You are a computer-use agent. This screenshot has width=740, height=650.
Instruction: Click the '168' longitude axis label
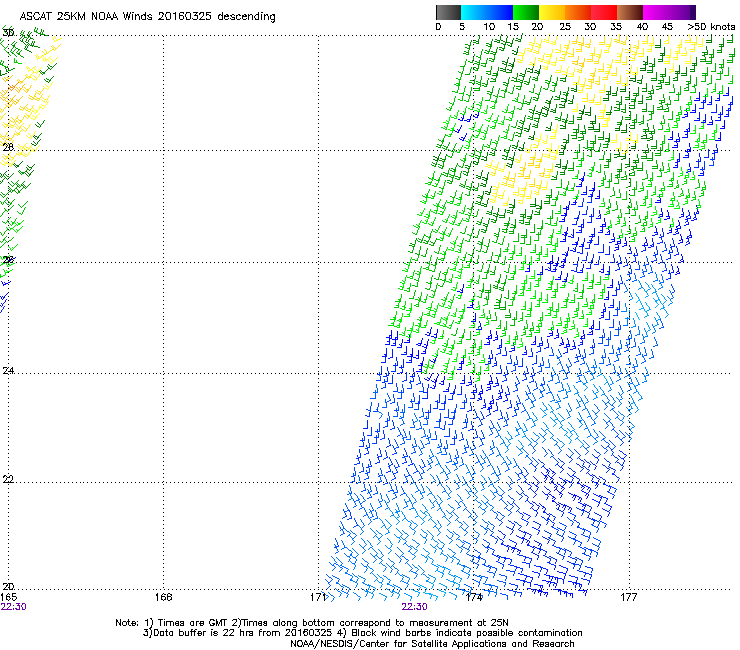(x=163, y=597)
